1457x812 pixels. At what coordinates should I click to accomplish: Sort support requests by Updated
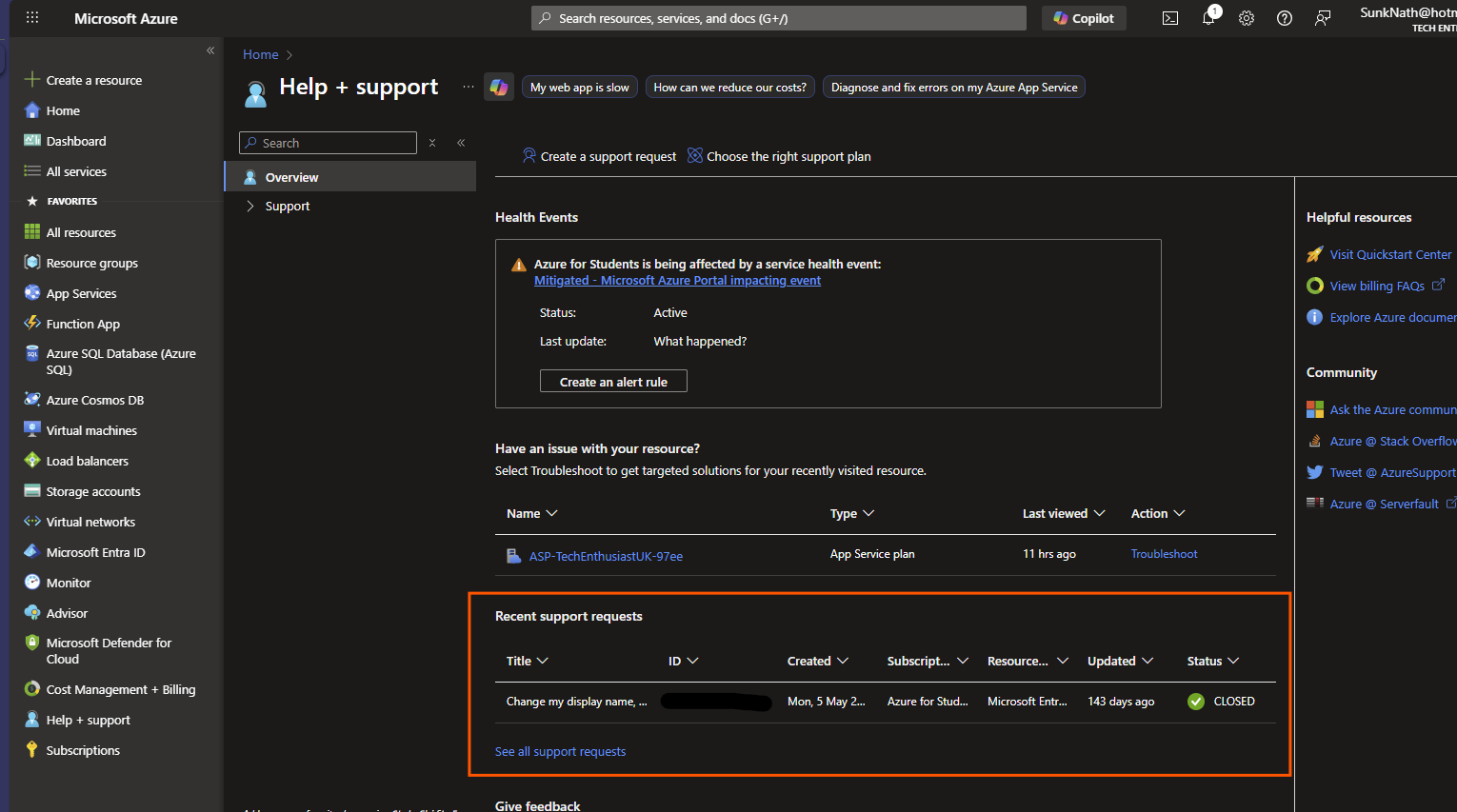point(1120,661)
